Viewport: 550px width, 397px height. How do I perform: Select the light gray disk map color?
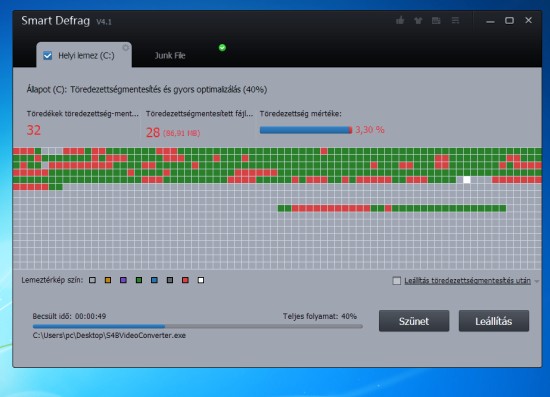coord(92,280)
